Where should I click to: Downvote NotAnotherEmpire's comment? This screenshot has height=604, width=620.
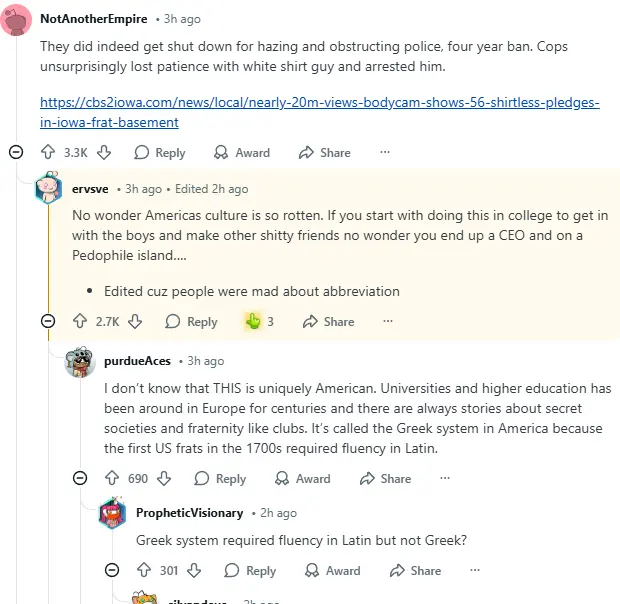pos(104,153)
